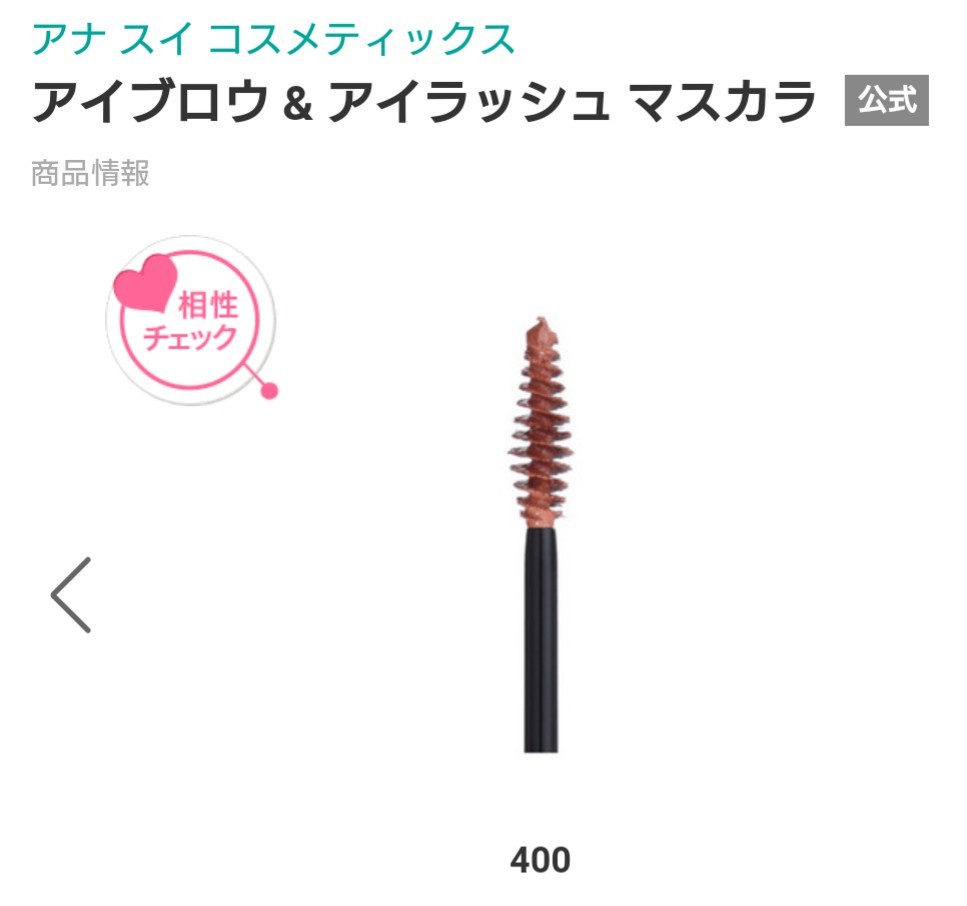Viewport: 967px width, 906px height.
Task: Click the ampersand in the product title
Action: coord(298,102)
